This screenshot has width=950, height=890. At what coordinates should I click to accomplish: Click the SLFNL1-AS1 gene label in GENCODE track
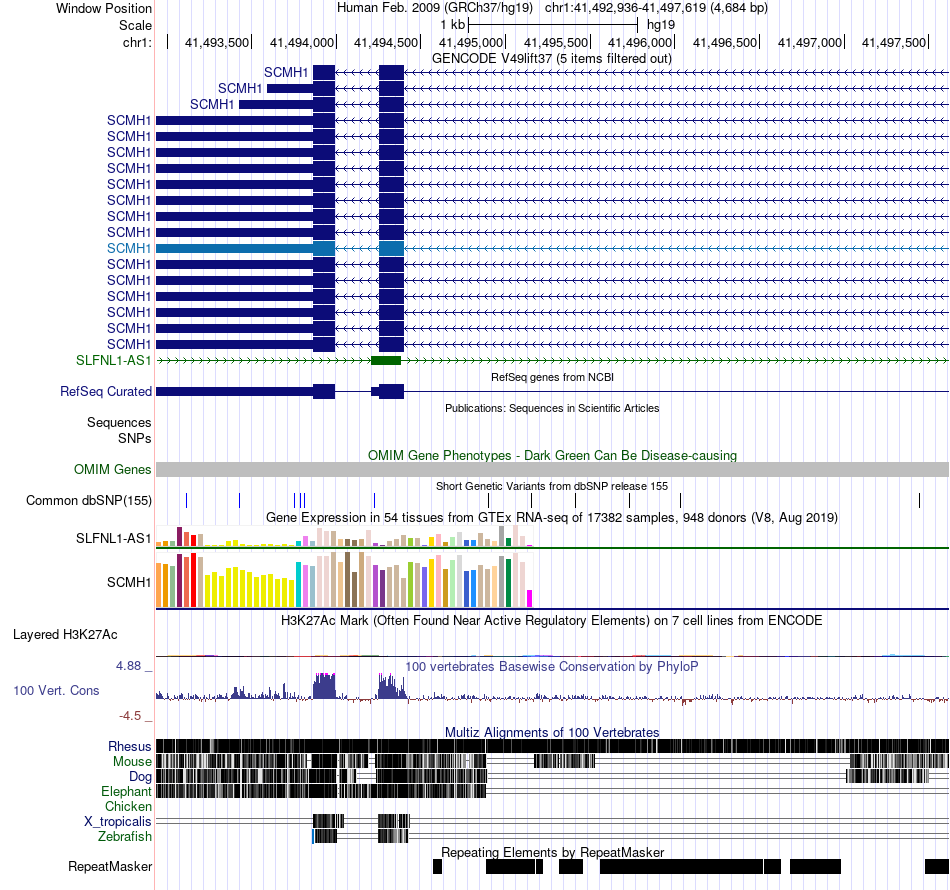(x=113, y=360)
